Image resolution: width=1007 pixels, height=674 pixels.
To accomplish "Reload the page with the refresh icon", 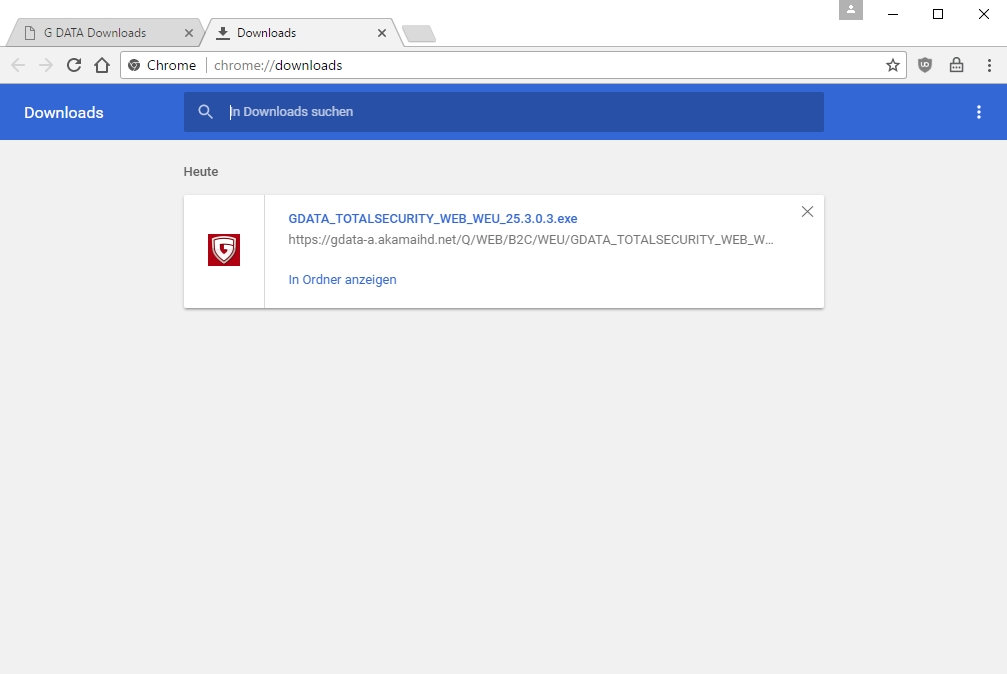I will click(x=74, y=65).
